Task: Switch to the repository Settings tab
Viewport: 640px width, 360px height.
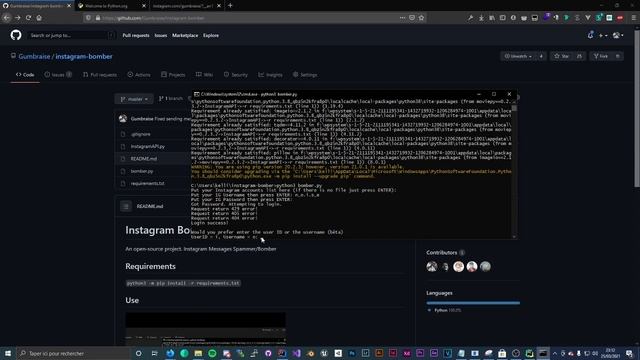Action: click(305, 75)
